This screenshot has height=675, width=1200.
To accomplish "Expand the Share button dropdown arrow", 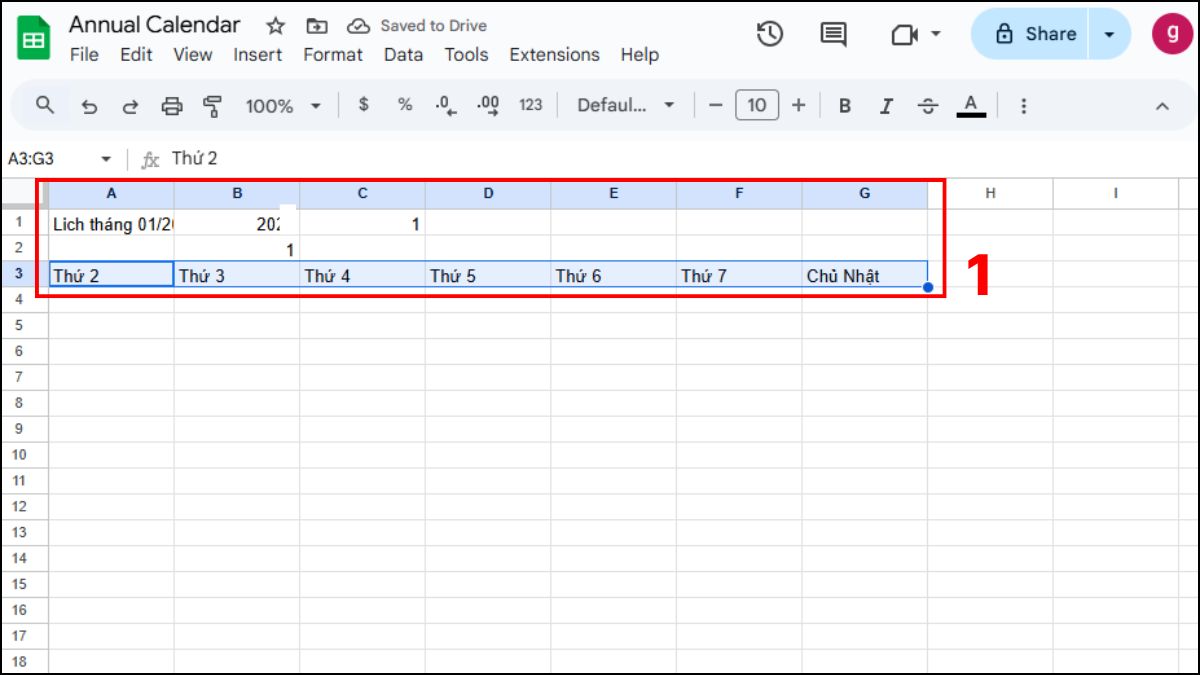I will point(1108,33).
